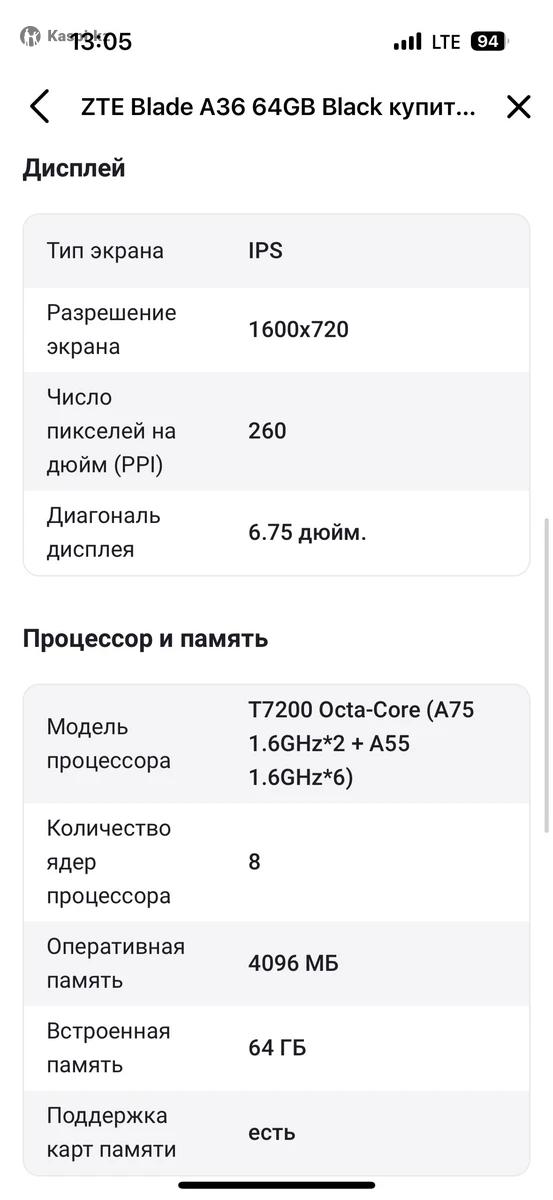Tap the Процессор и память heading
This screenshot has width=553, height=1200.
[x=145, y=639]
